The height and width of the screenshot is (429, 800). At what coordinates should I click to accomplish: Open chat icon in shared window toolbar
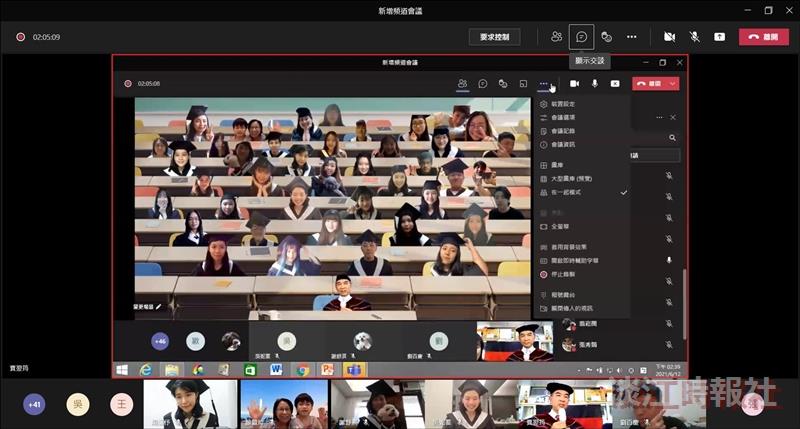coord(483,83)
